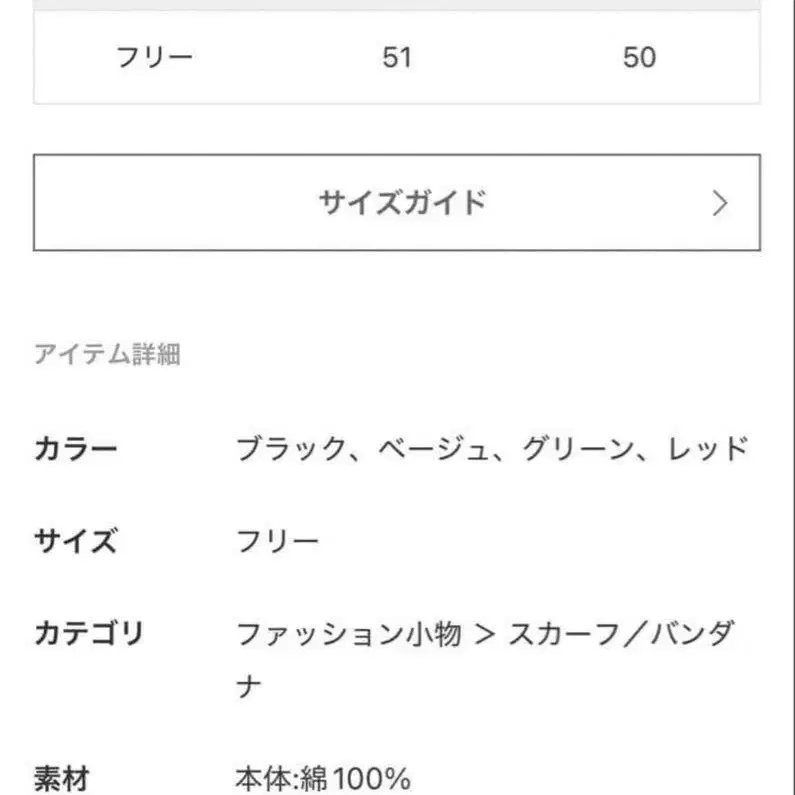Screen dimensions: 795x795
Task: Click the chevron arrow on サイズガイド
Action: click(x=721, y=204)
